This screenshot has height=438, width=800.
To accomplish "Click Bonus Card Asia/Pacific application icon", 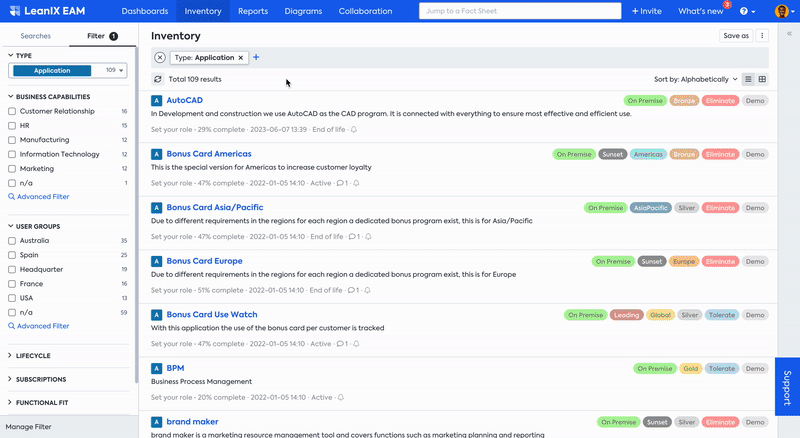I will [x=157, y=208].
